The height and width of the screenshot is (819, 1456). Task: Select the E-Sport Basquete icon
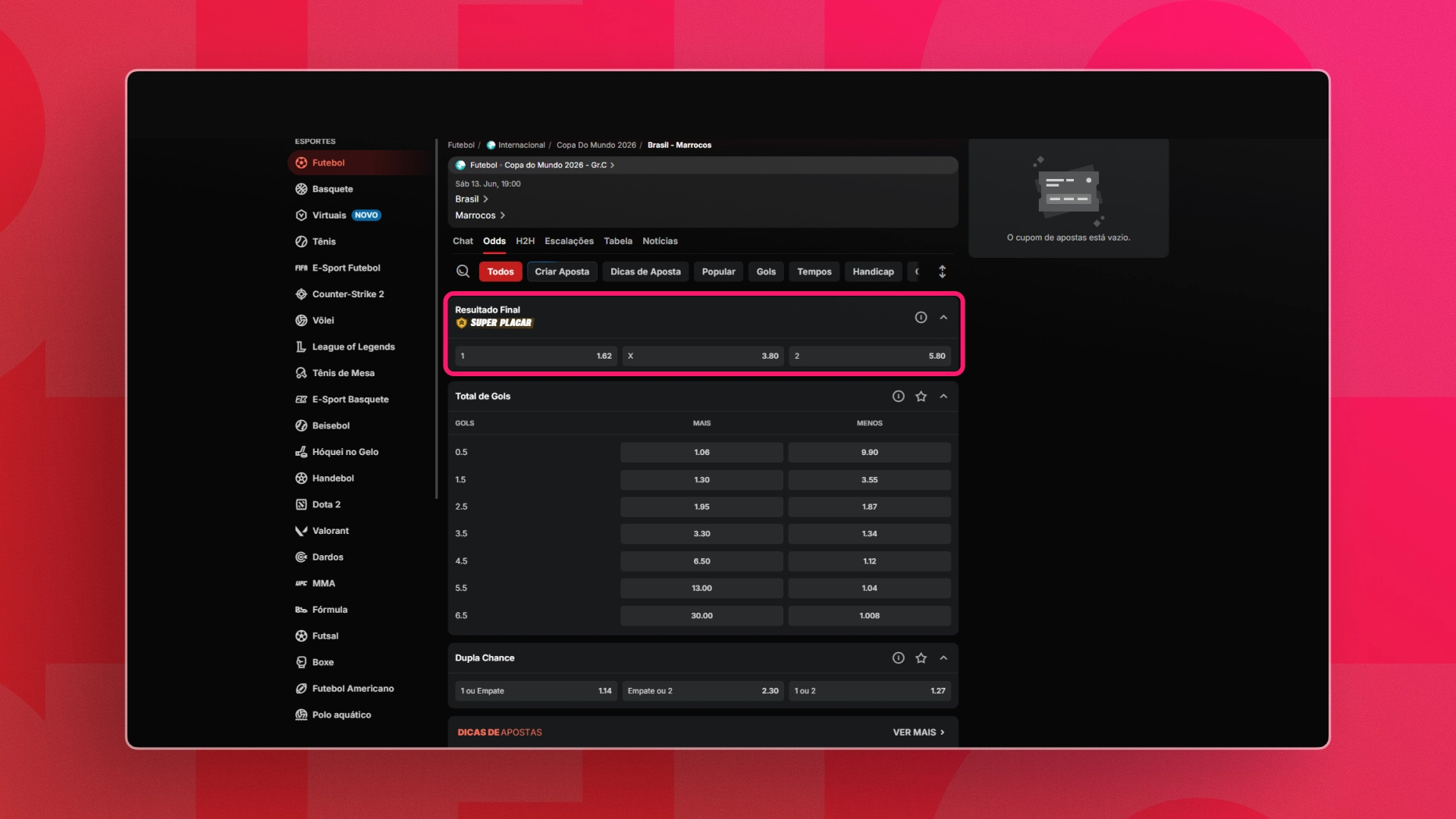(x=301, y=400)
